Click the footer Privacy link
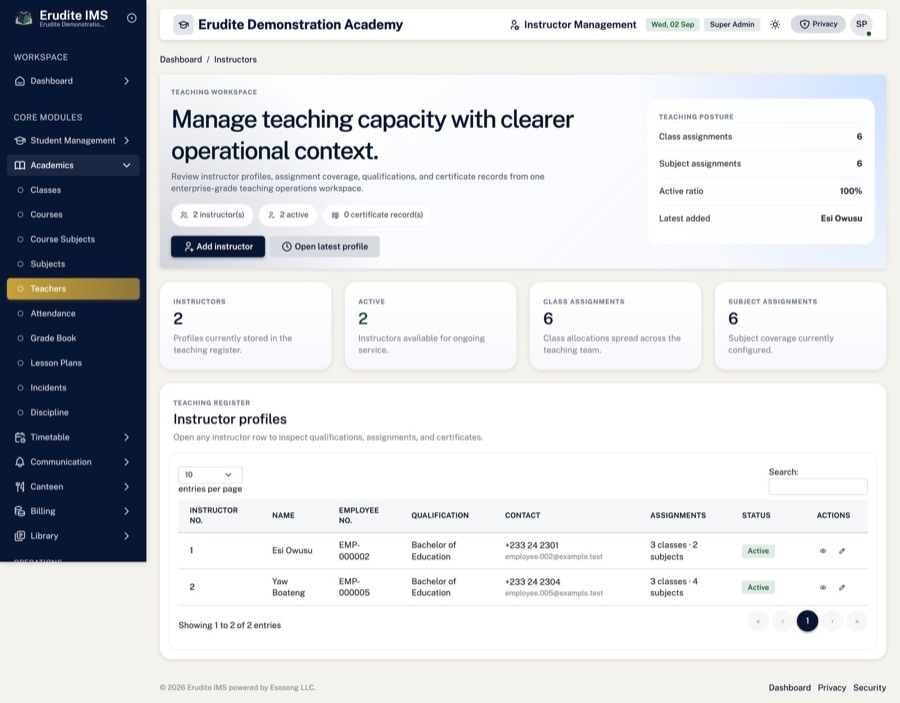 click(832, 688)
